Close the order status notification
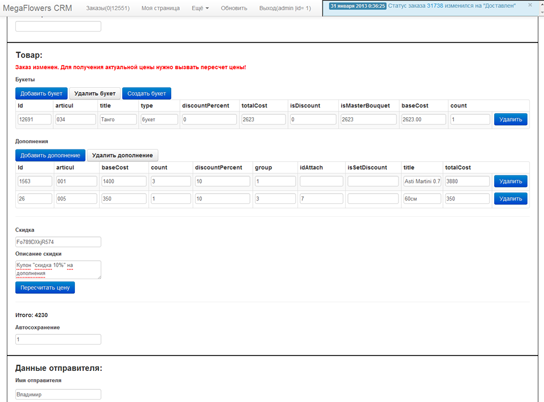544x402 pixels. click(x=530, y=5)
